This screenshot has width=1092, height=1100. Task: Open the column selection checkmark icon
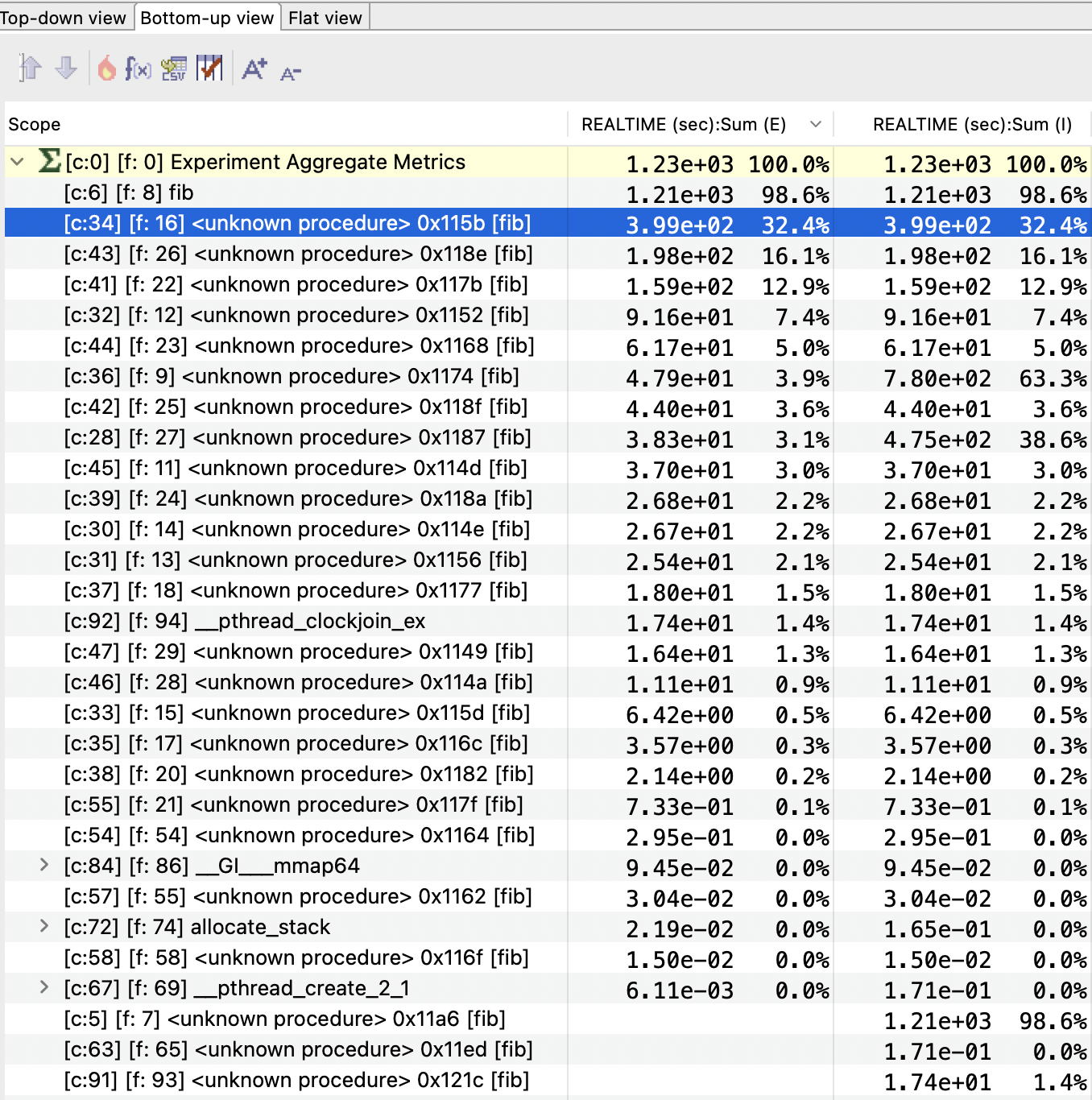(x=210, y=68)
